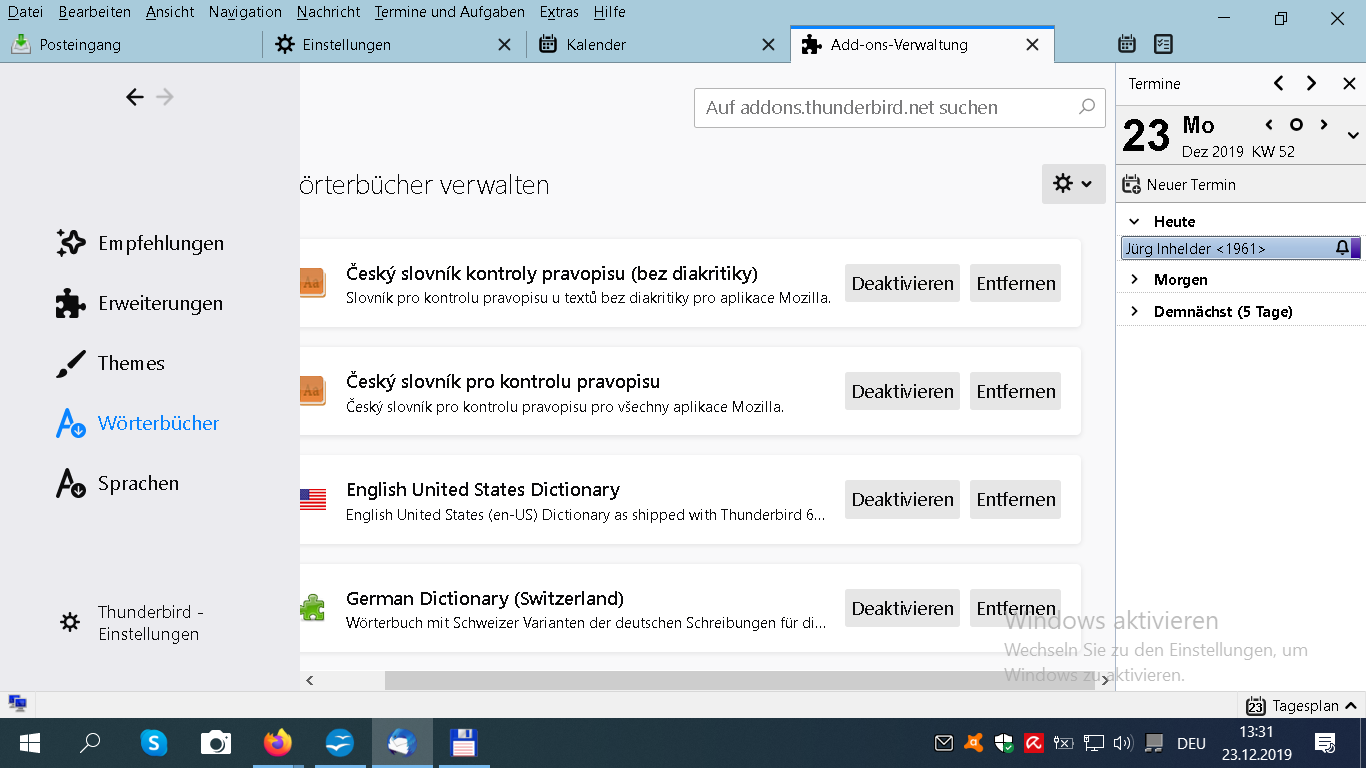Switch to the Einstellungen tab

394,44
